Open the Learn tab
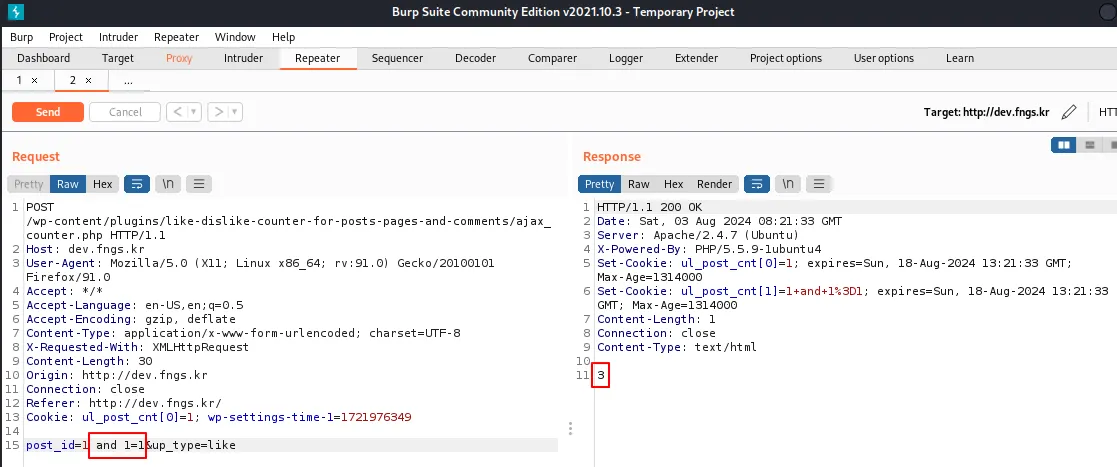This screenshot has height=467, width=1117. point(960,58)
